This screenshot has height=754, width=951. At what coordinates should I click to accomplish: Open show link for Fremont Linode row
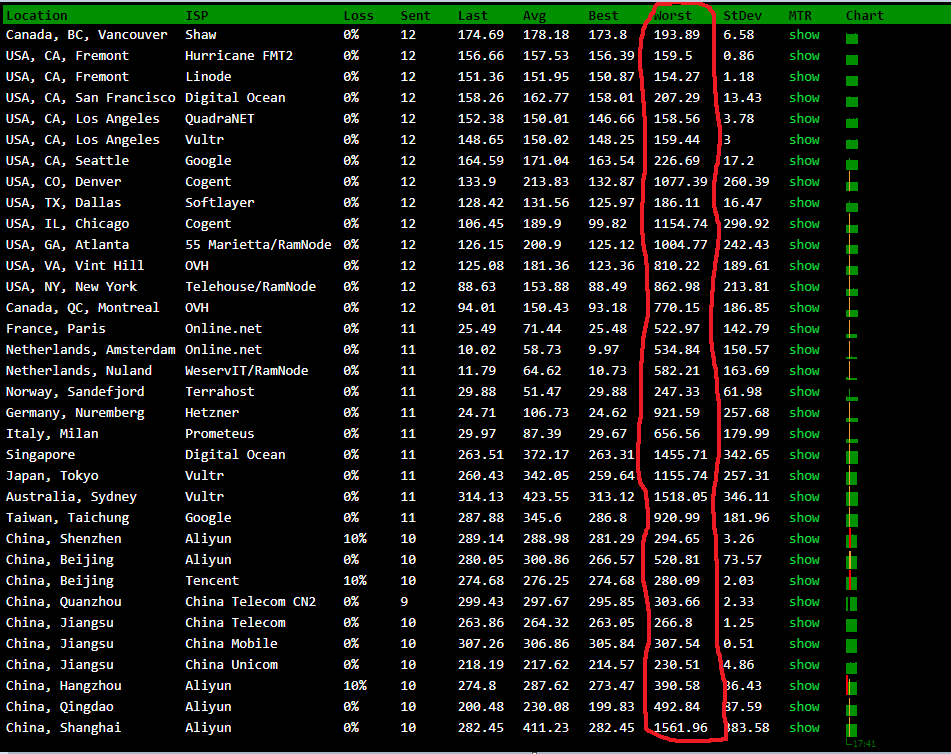pyautogui.click(x=804, y=76)
